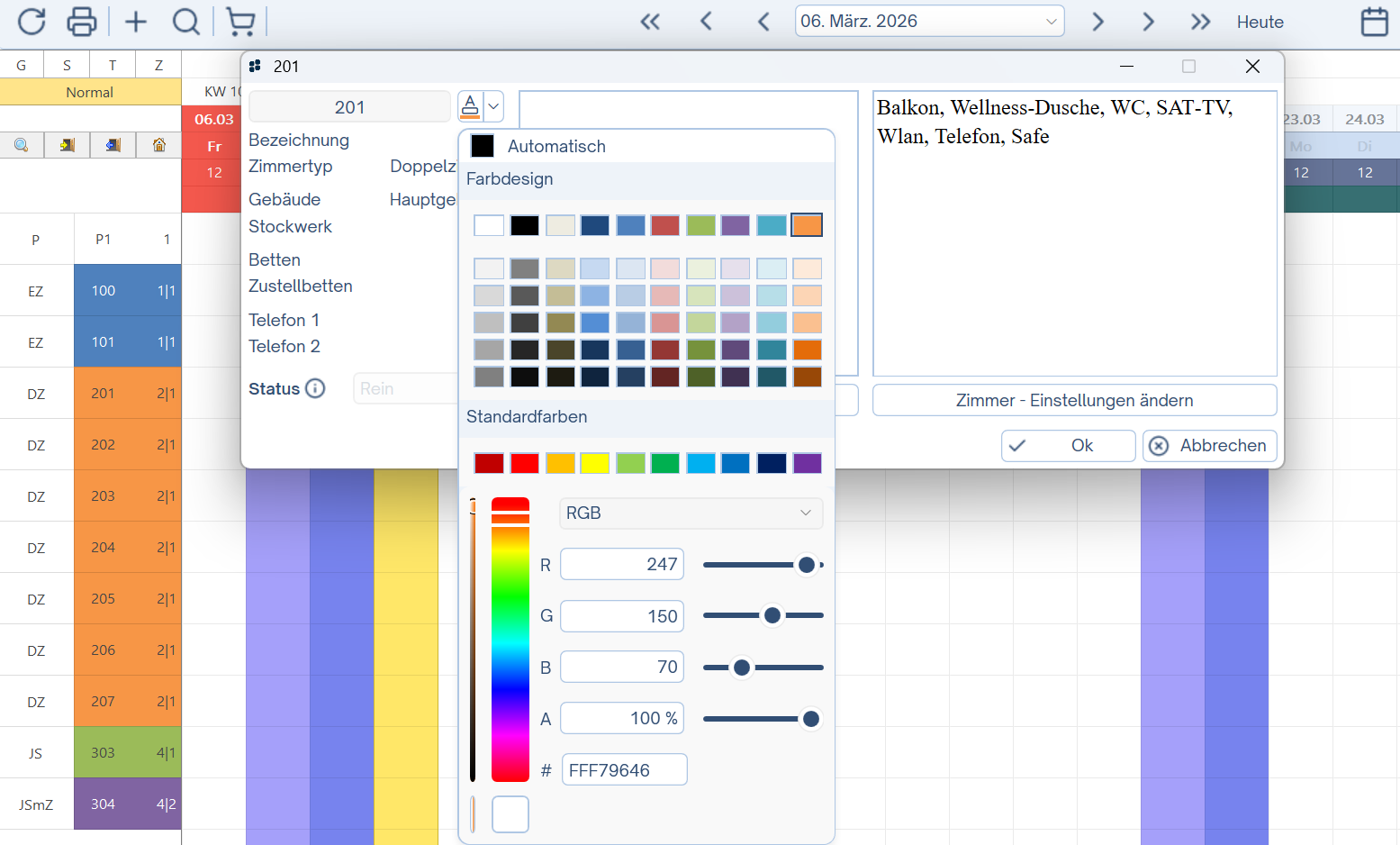Image resolution: width=1400 pixels, height=845 pixels.
Task: Jump back with the double left arrow
Action: pyautogui.click(x=650, y=22)
